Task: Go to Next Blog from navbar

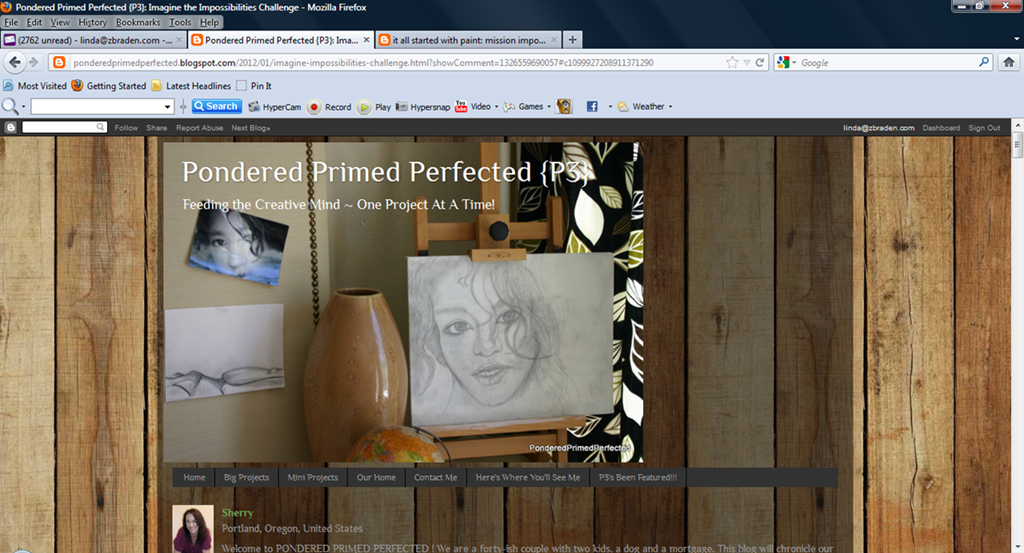Action: pyautogui.click(x=251, y=128)
